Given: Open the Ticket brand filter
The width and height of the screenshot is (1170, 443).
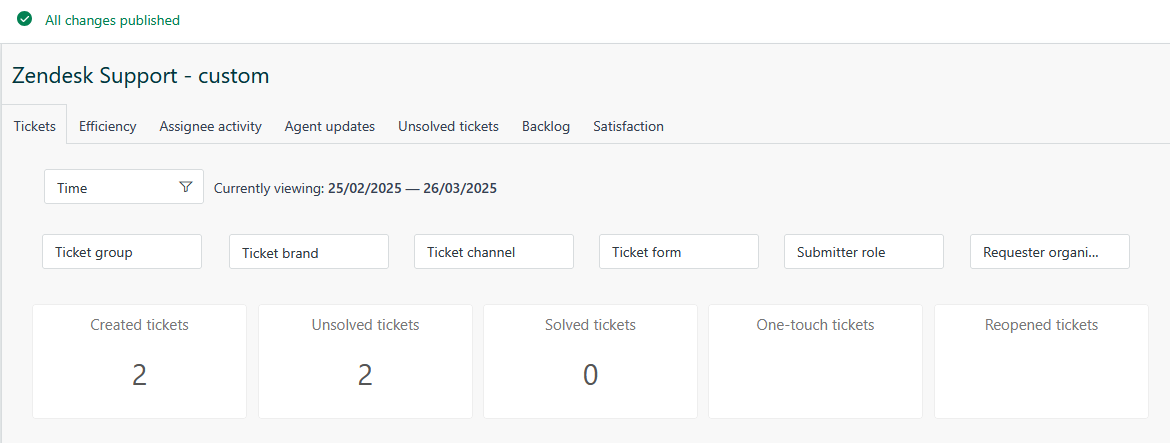Looking at the screenshot, I should [x=309, y=253].
